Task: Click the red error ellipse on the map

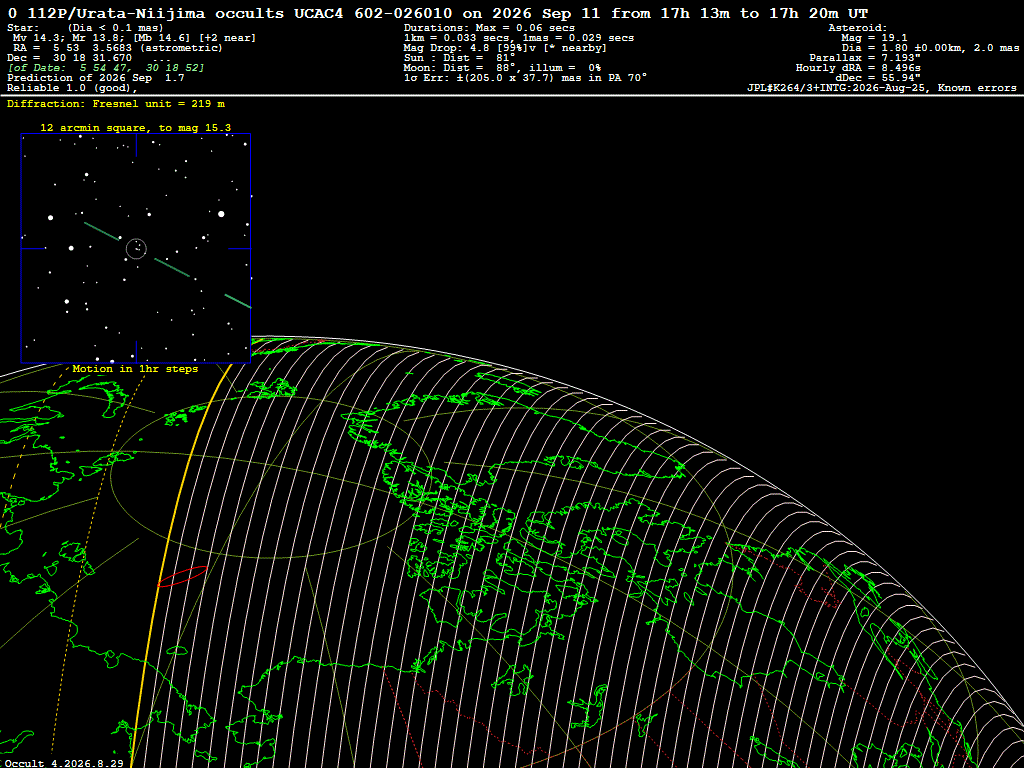Action: (x=183, y=577)
